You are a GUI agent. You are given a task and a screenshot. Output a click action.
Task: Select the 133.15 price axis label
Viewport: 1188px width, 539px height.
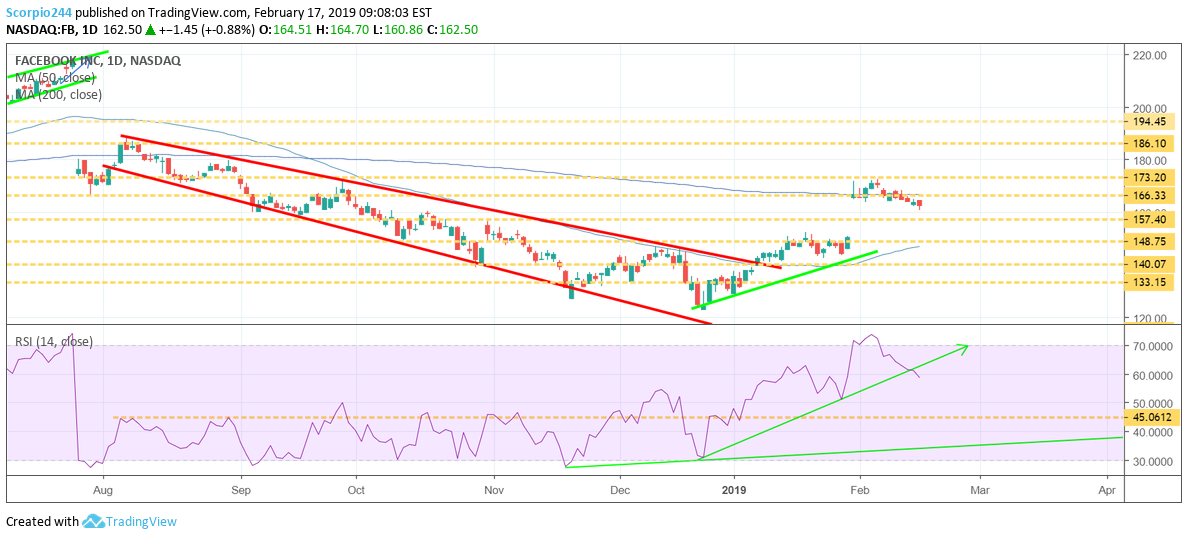(x=1150, y=283)
